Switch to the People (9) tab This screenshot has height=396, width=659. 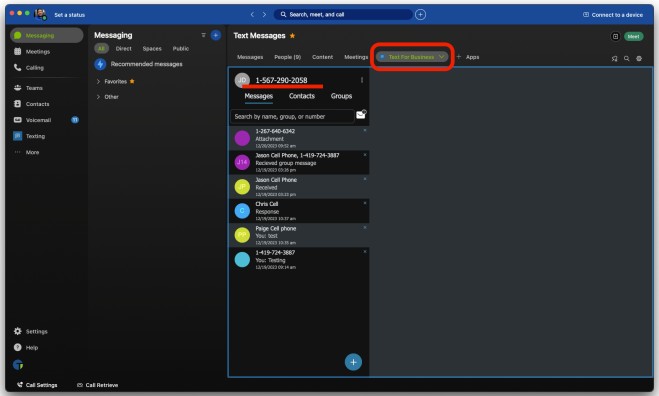tap(287, 57)
